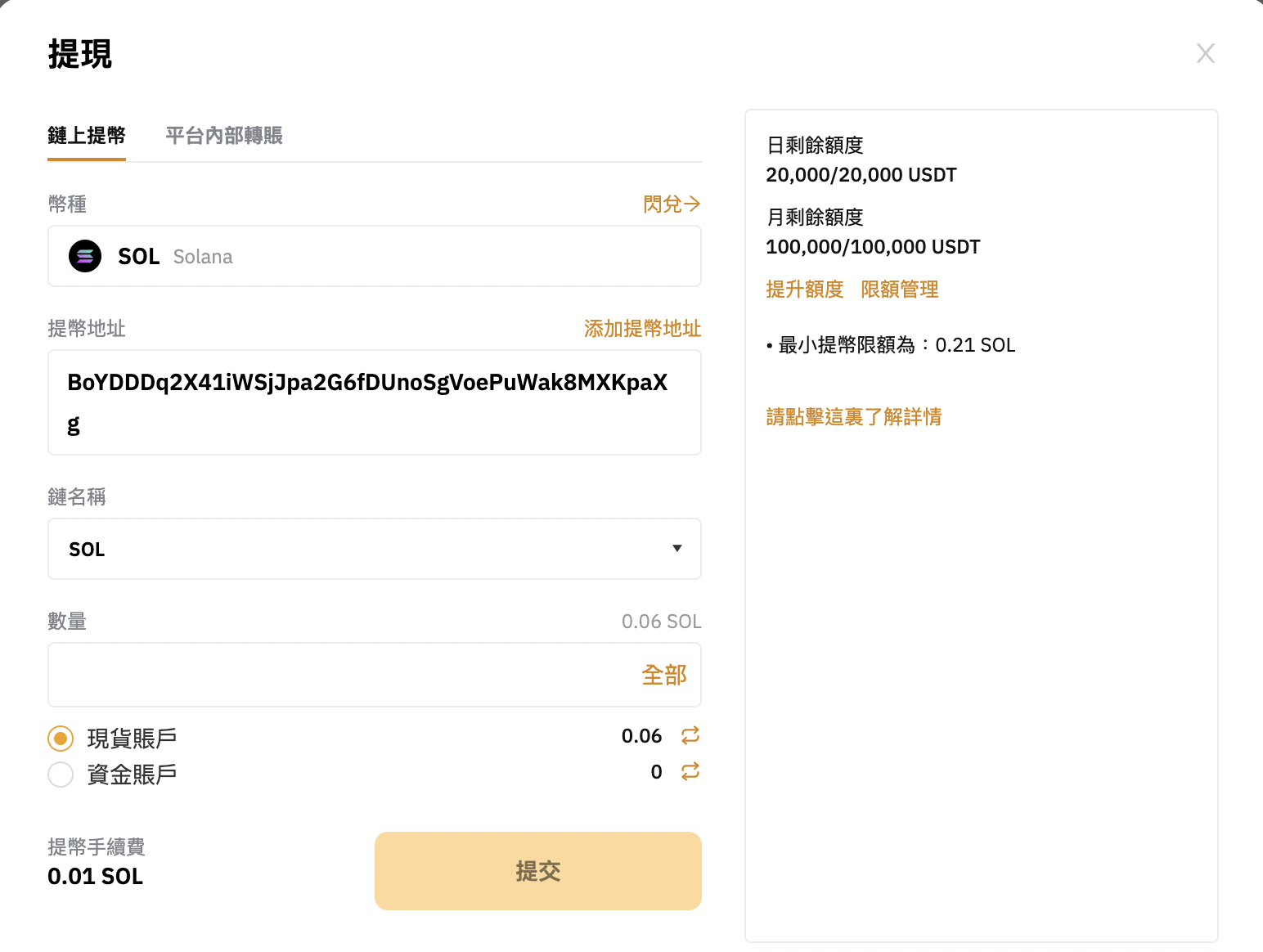Click the X to close the 提現 dialog

click(1205, 52)
